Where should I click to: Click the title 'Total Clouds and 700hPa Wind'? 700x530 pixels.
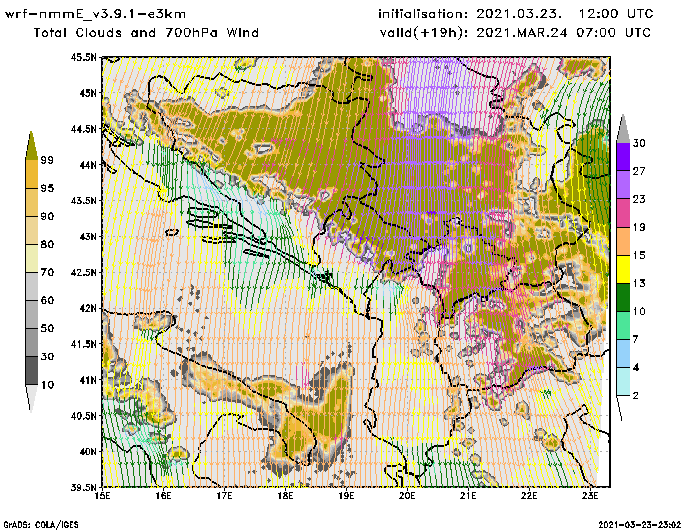click(146, 33)
